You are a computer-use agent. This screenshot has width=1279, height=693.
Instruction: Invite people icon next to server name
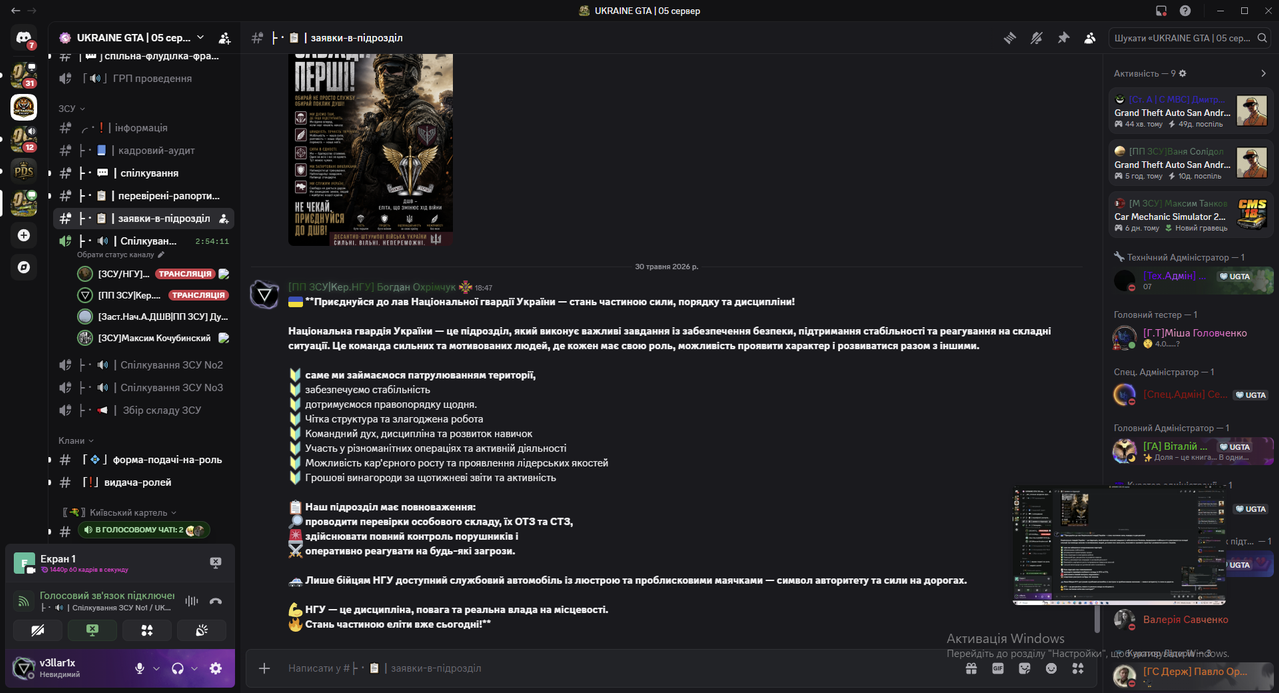(224, 38)
